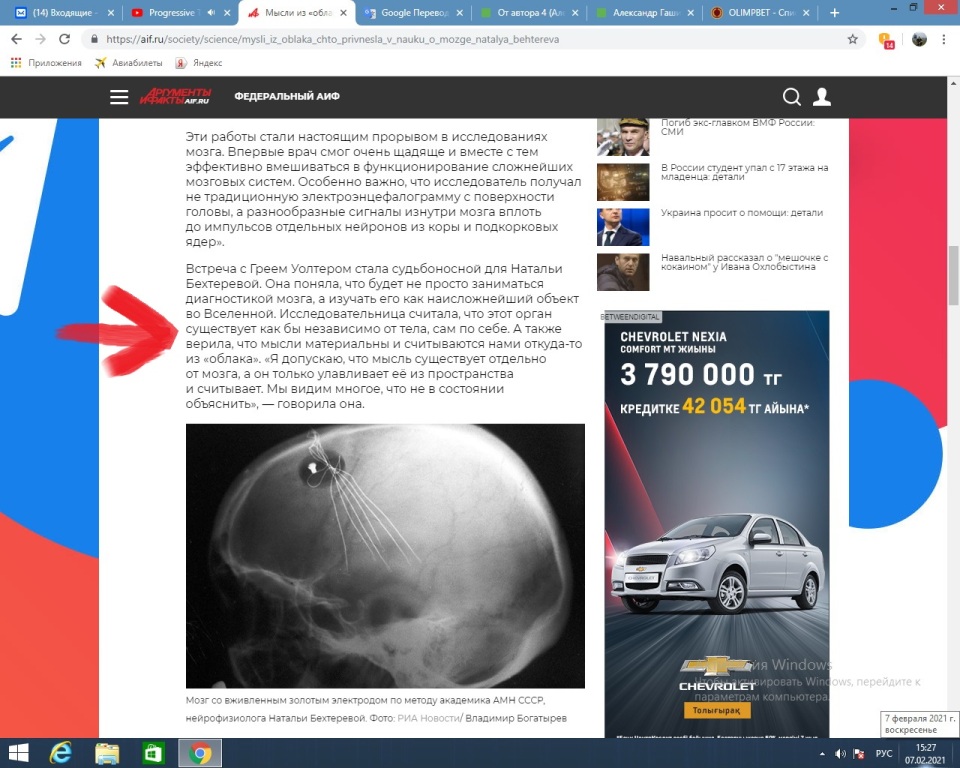Close the Google Переводчик tab
Viewport: 960px width, 768px height.
point(459,12)
